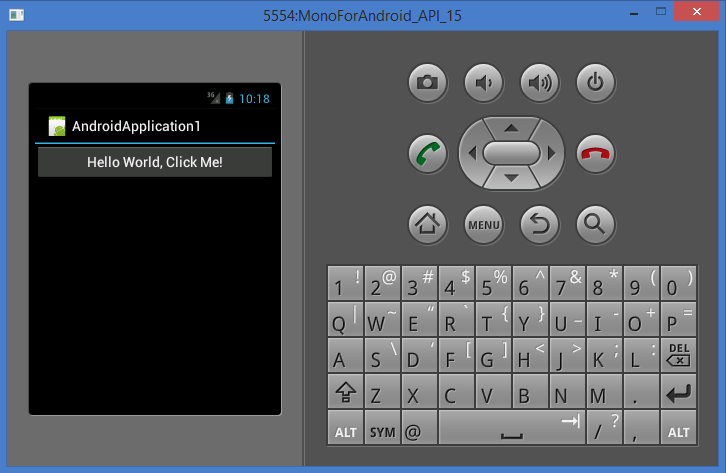Image resolution: width=726 pixels, height=473 pixels.
Task: Toggle the left ALT key
Action: (x=345, y=431)
